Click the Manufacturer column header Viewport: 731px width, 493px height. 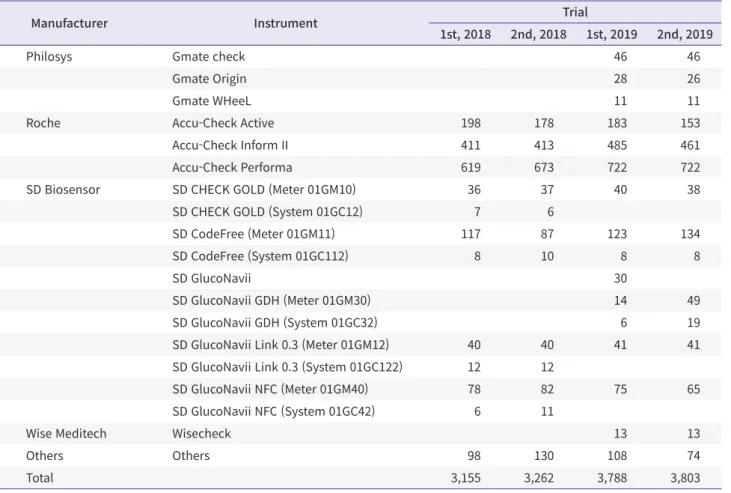(69, 23)
